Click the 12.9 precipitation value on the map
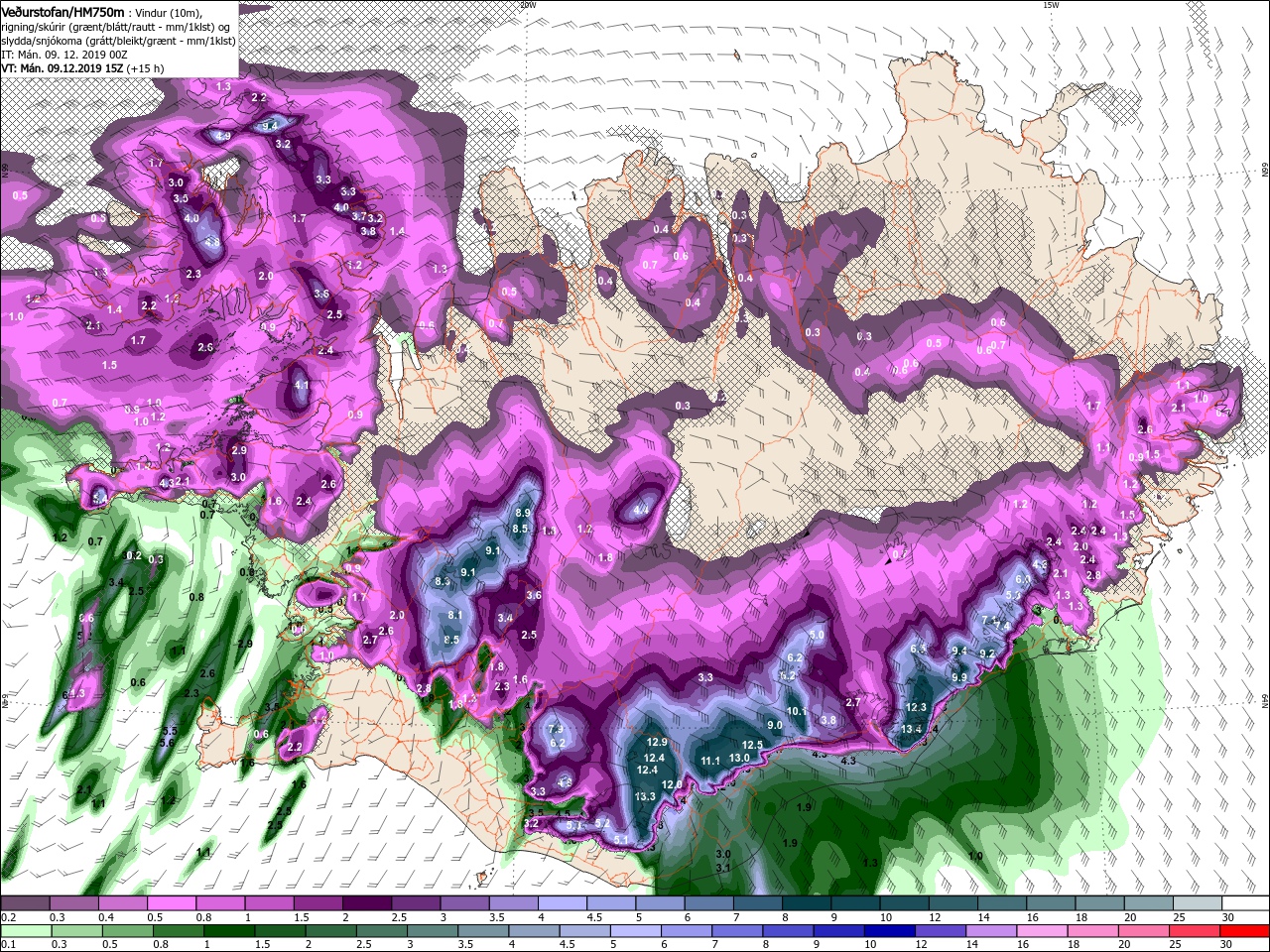 pyautogui.click(x=657, y=743)
